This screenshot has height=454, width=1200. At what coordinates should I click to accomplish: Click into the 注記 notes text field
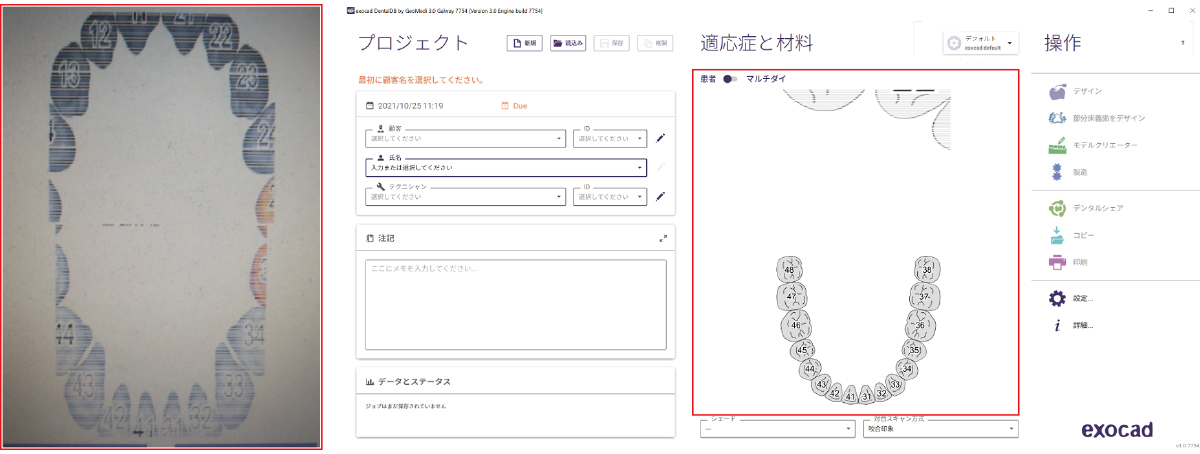tap(516, 304)
